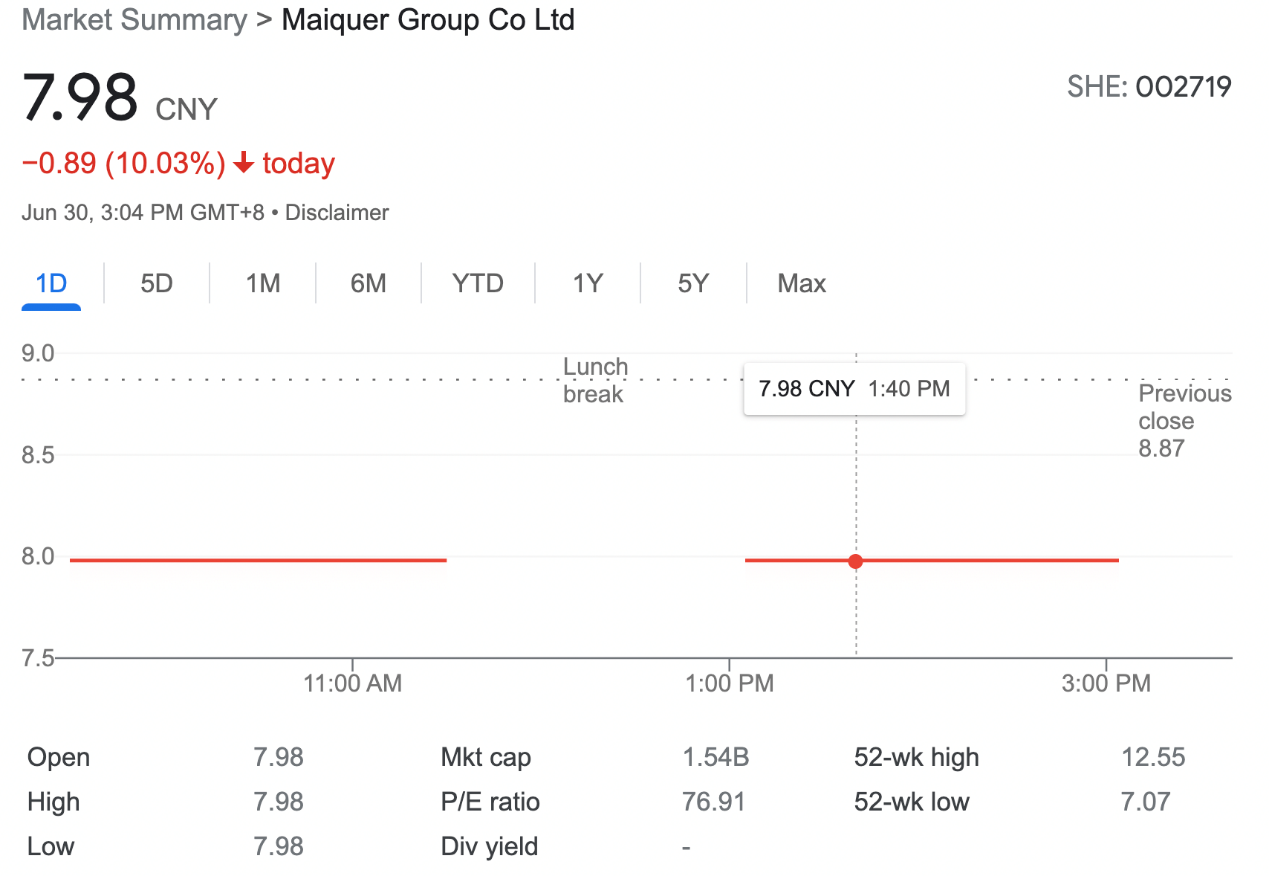Viewport: 1269px width, 876px height.
Task: Click the Mkt cap value 1.54B
Action: point(716,758)
